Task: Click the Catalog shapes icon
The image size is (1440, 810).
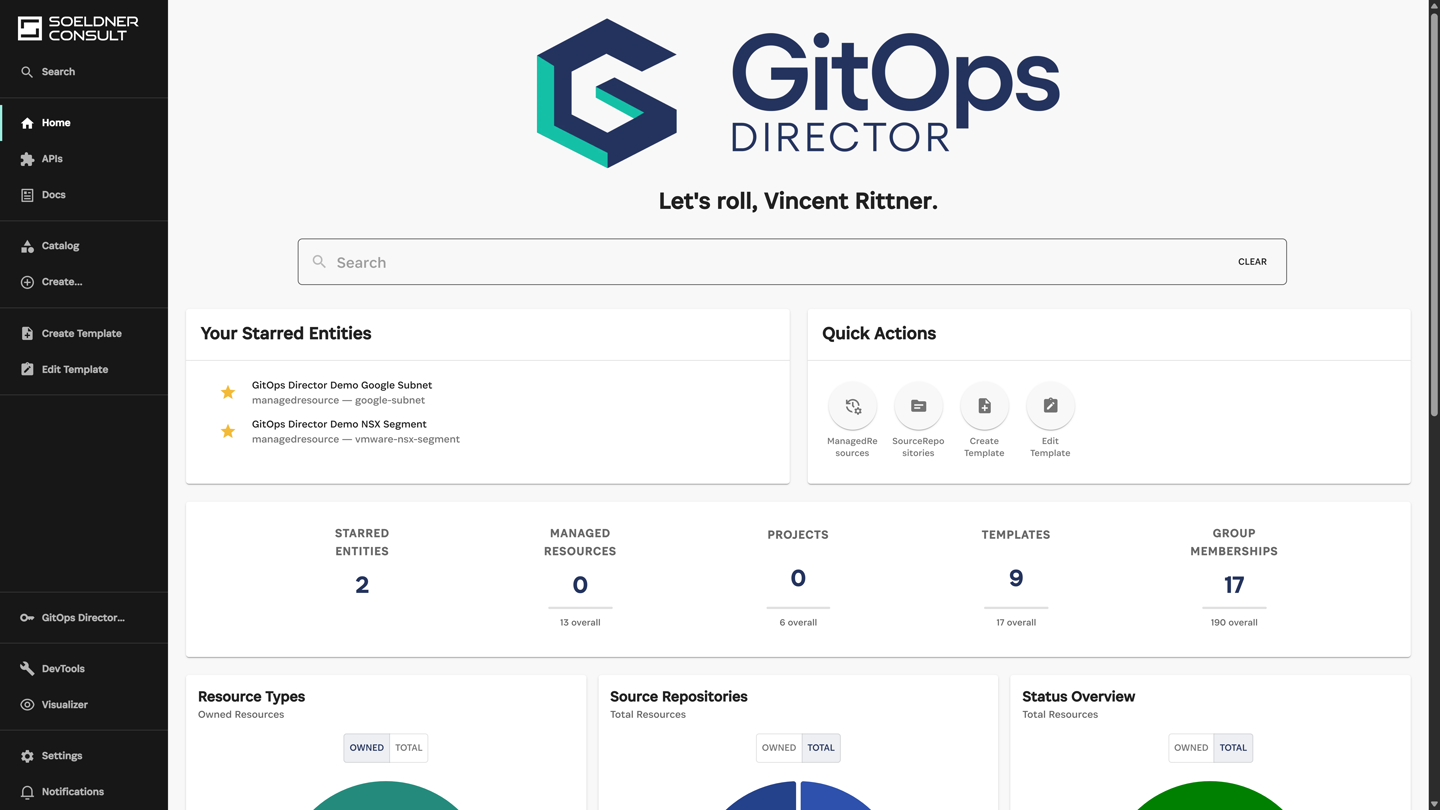Action: pos(27,246)
